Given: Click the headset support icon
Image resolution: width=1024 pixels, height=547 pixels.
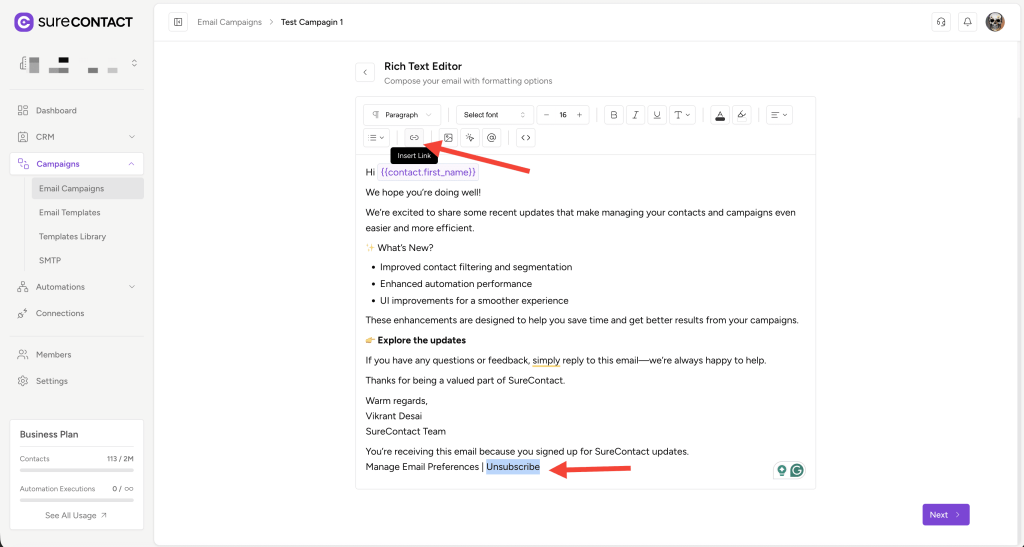Looking at the screenshot, I should (940, 22).
